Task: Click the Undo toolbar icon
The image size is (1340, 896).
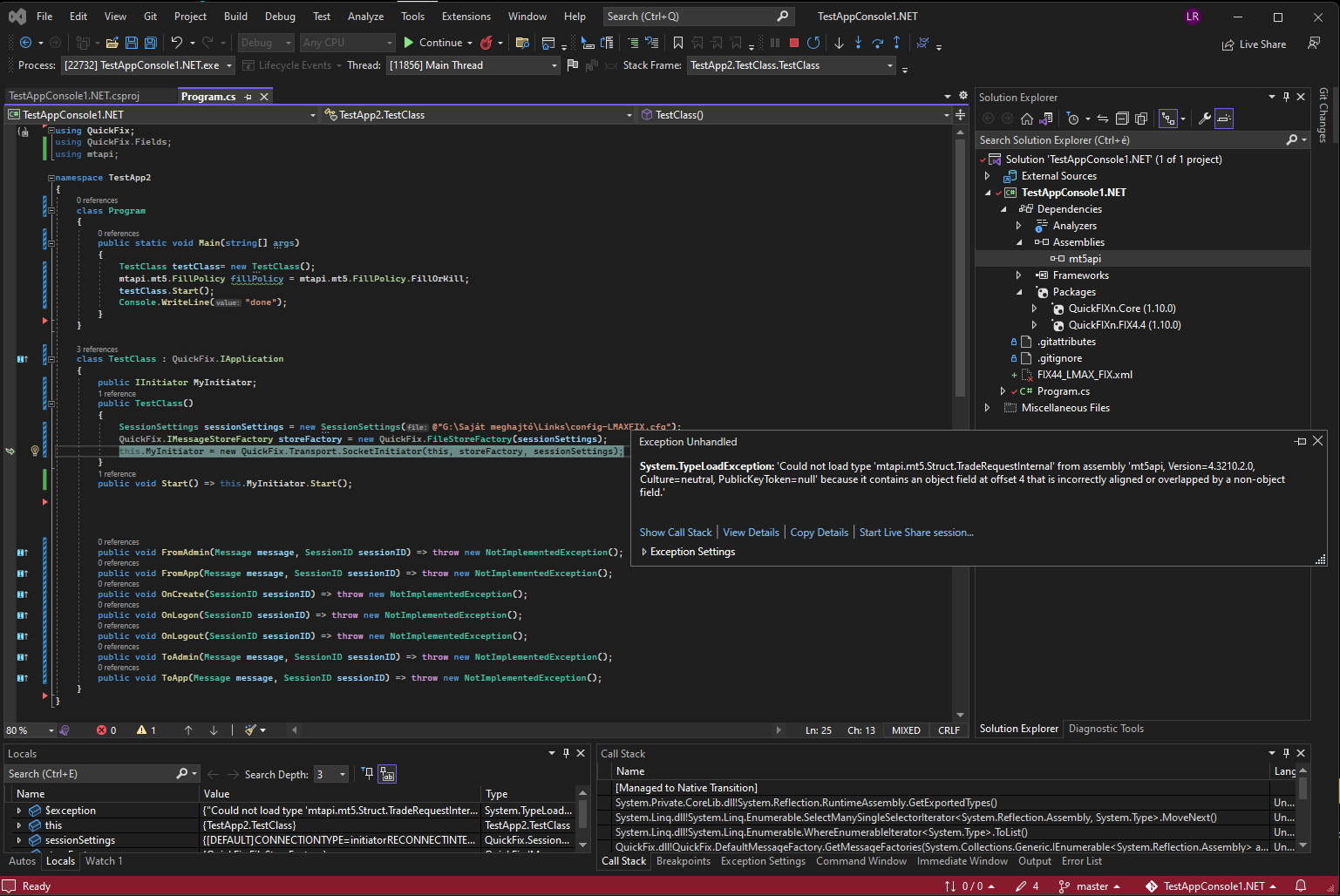Action: point(177,43)
